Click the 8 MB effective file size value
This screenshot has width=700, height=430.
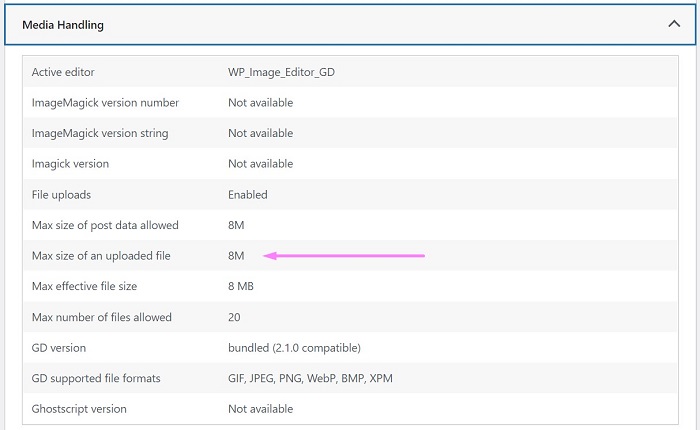pos(241,286)
